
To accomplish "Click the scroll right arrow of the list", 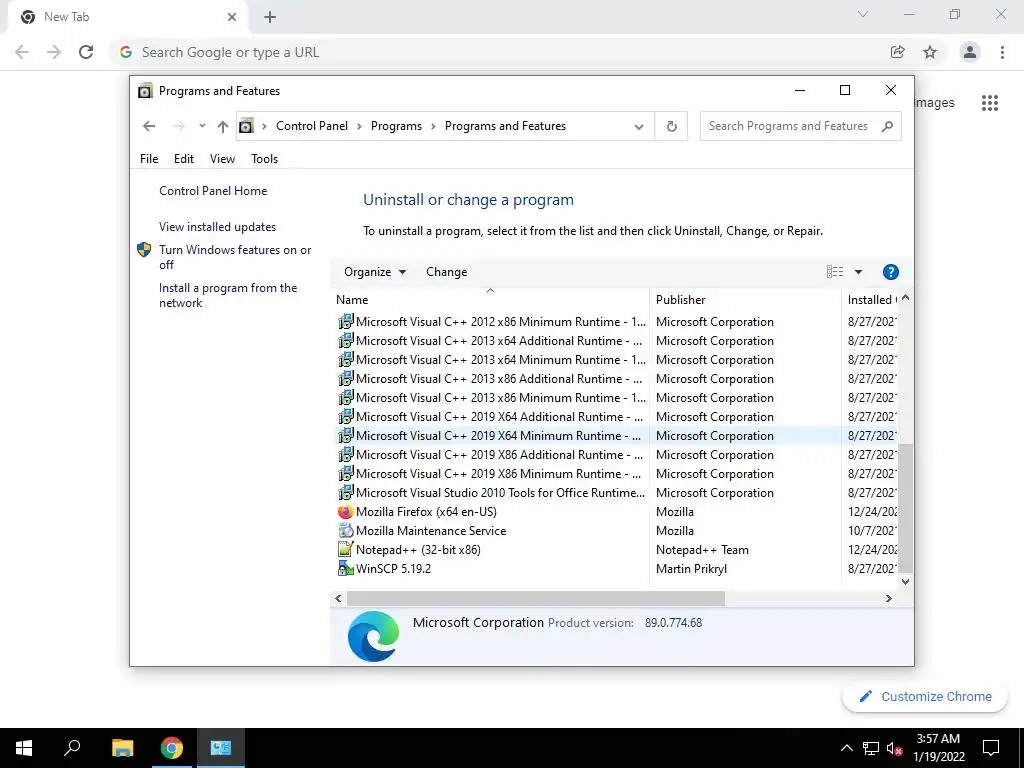I will click(888, 598).
